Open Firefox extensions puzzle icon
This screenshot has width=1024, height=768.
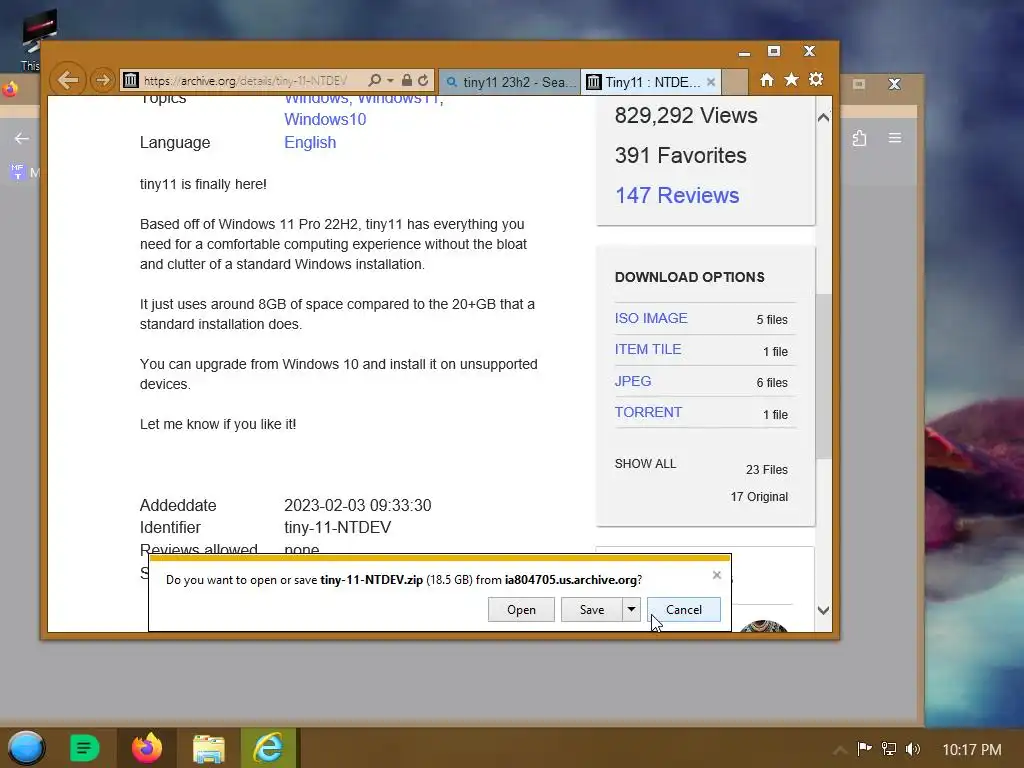point(859,138)
